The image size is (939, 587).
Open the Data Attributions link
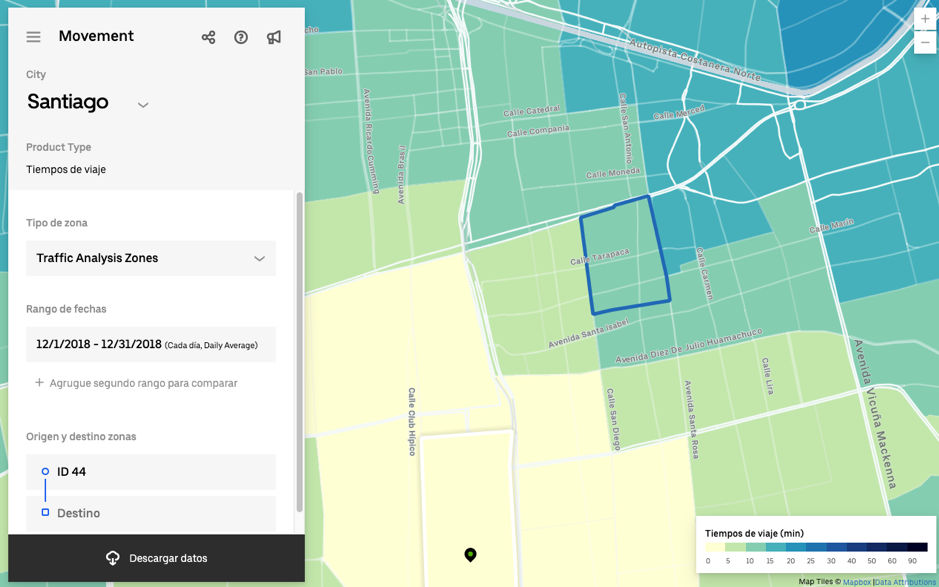pos(905,582)
